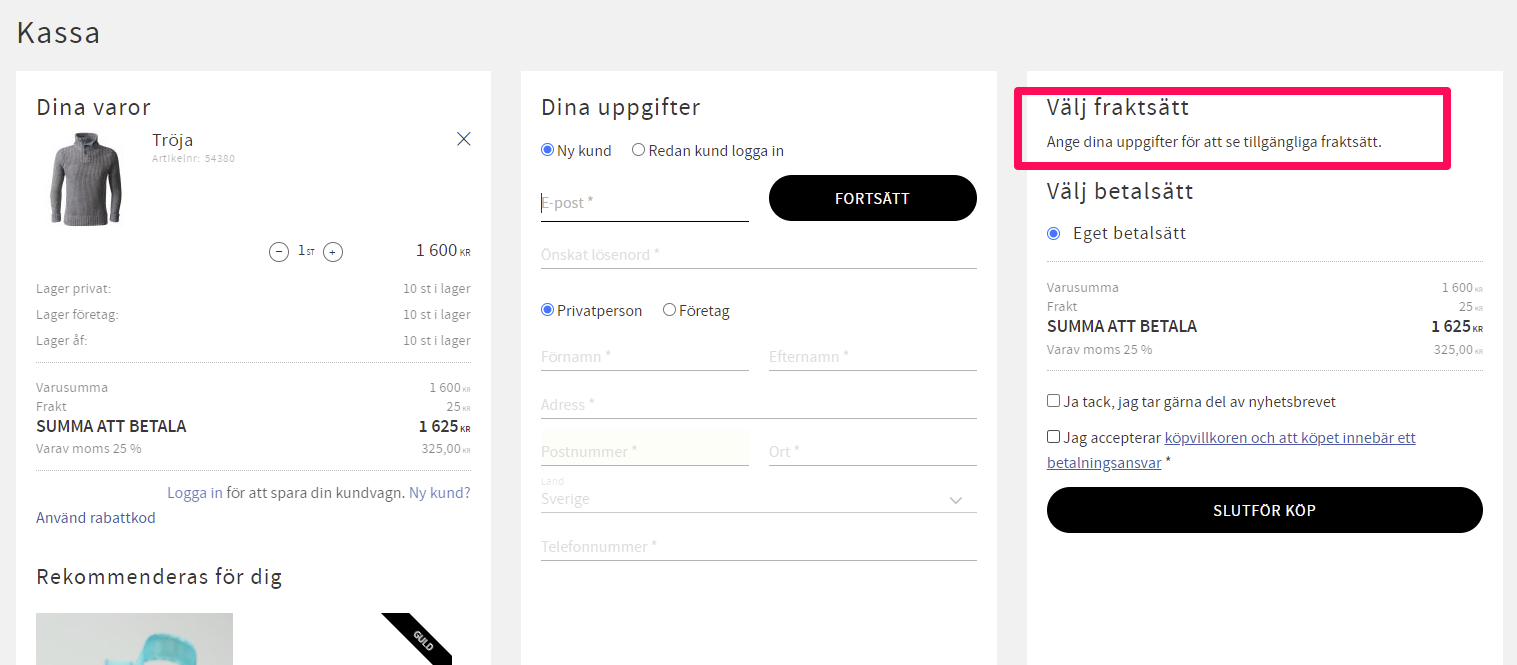This screenshot has height=665, width=1517.
Task: Accept the köpvillkoren terms checkbox
Action: 1053,437
